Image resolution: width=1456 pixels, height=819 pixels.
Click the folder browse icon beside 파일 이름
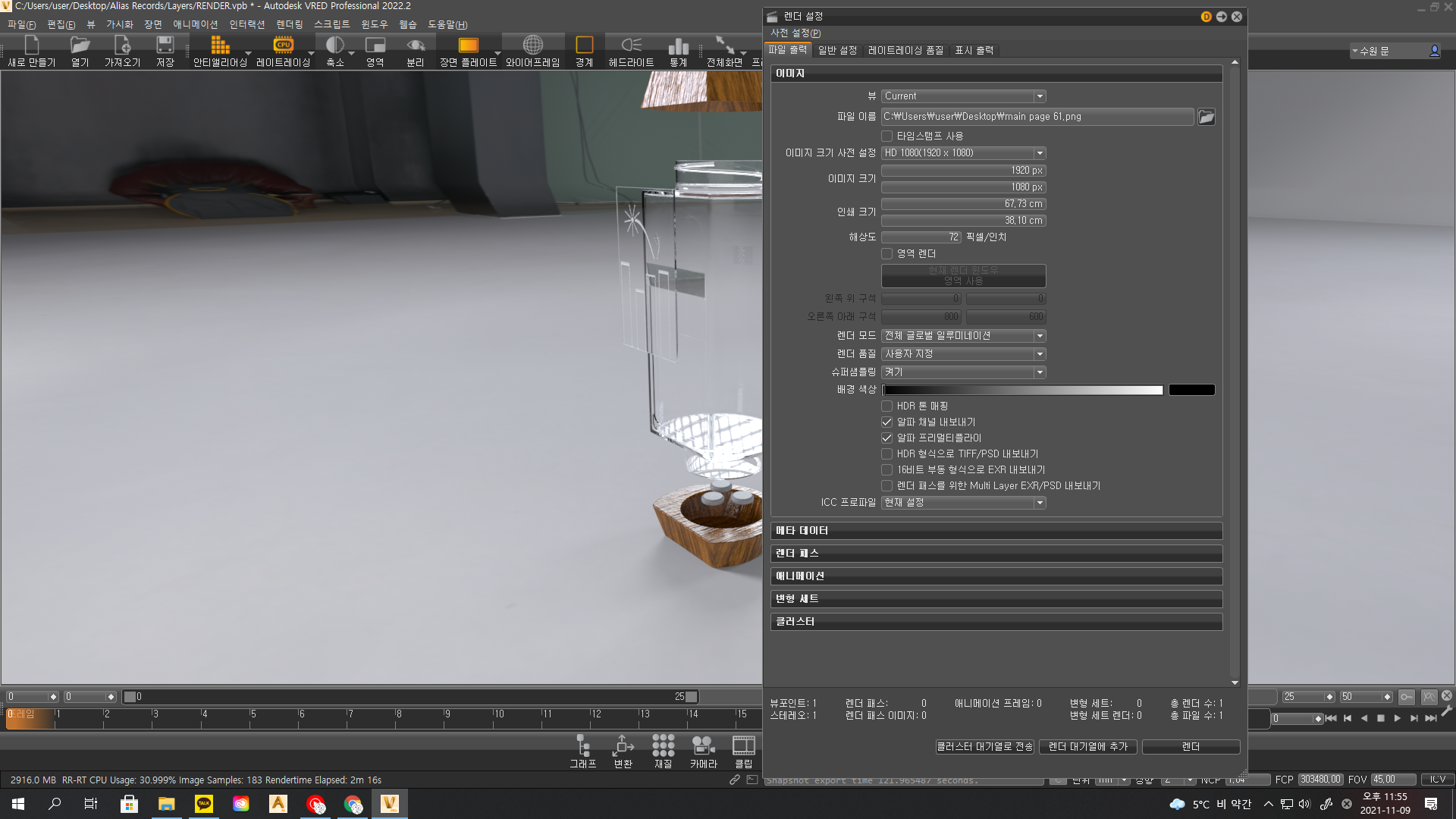click(1206, 116)
